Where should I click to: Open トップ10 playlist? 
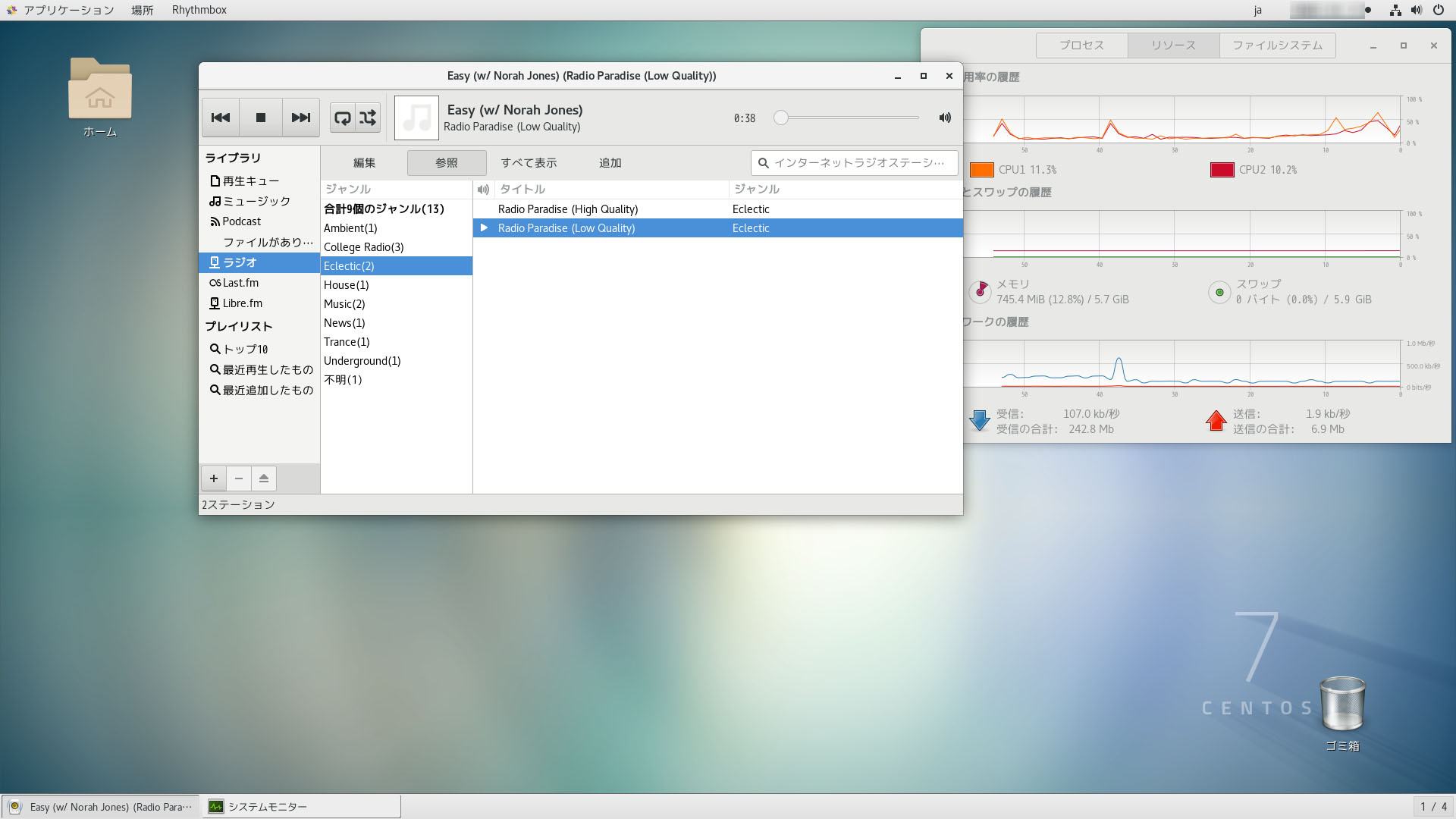click(259, 350)
